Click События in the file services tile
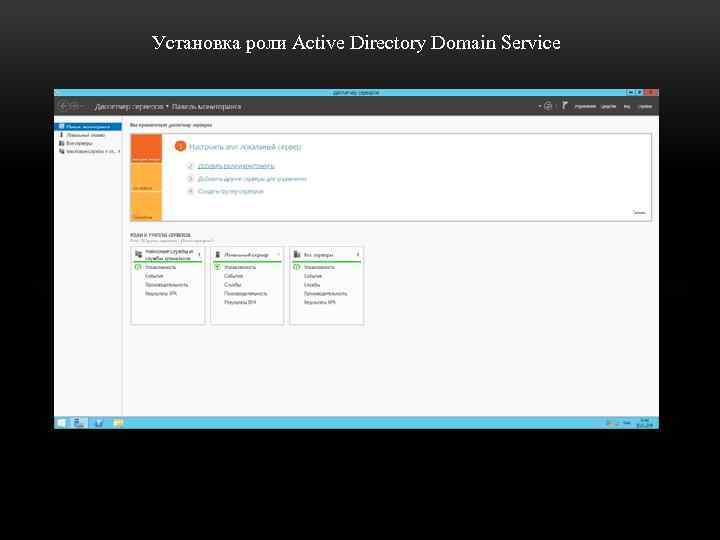 [x=154, y=276]
